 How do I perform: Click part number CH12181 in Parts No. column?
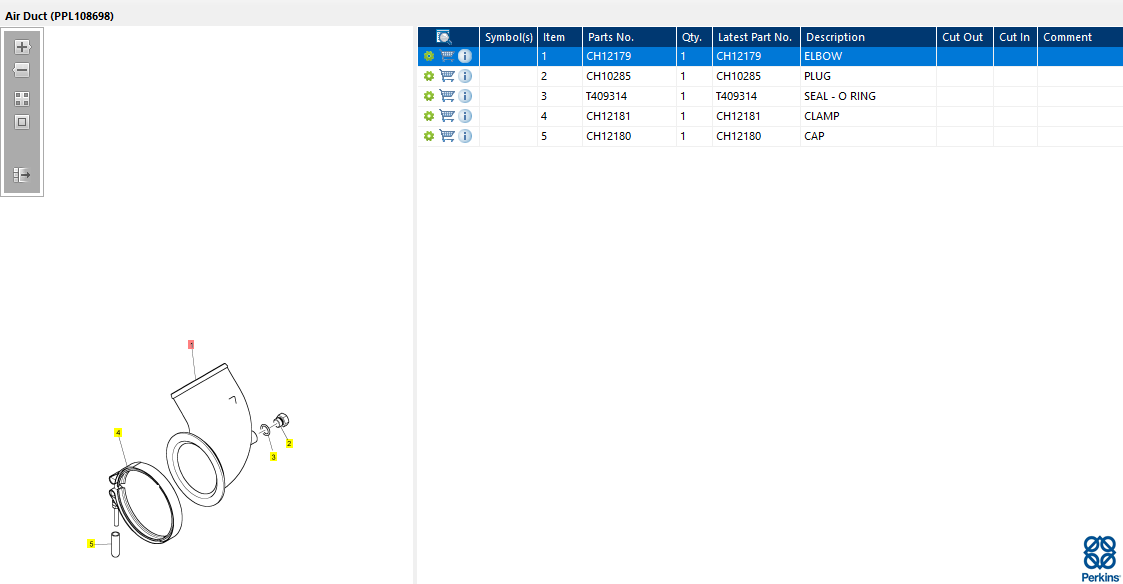click(609, 116)
